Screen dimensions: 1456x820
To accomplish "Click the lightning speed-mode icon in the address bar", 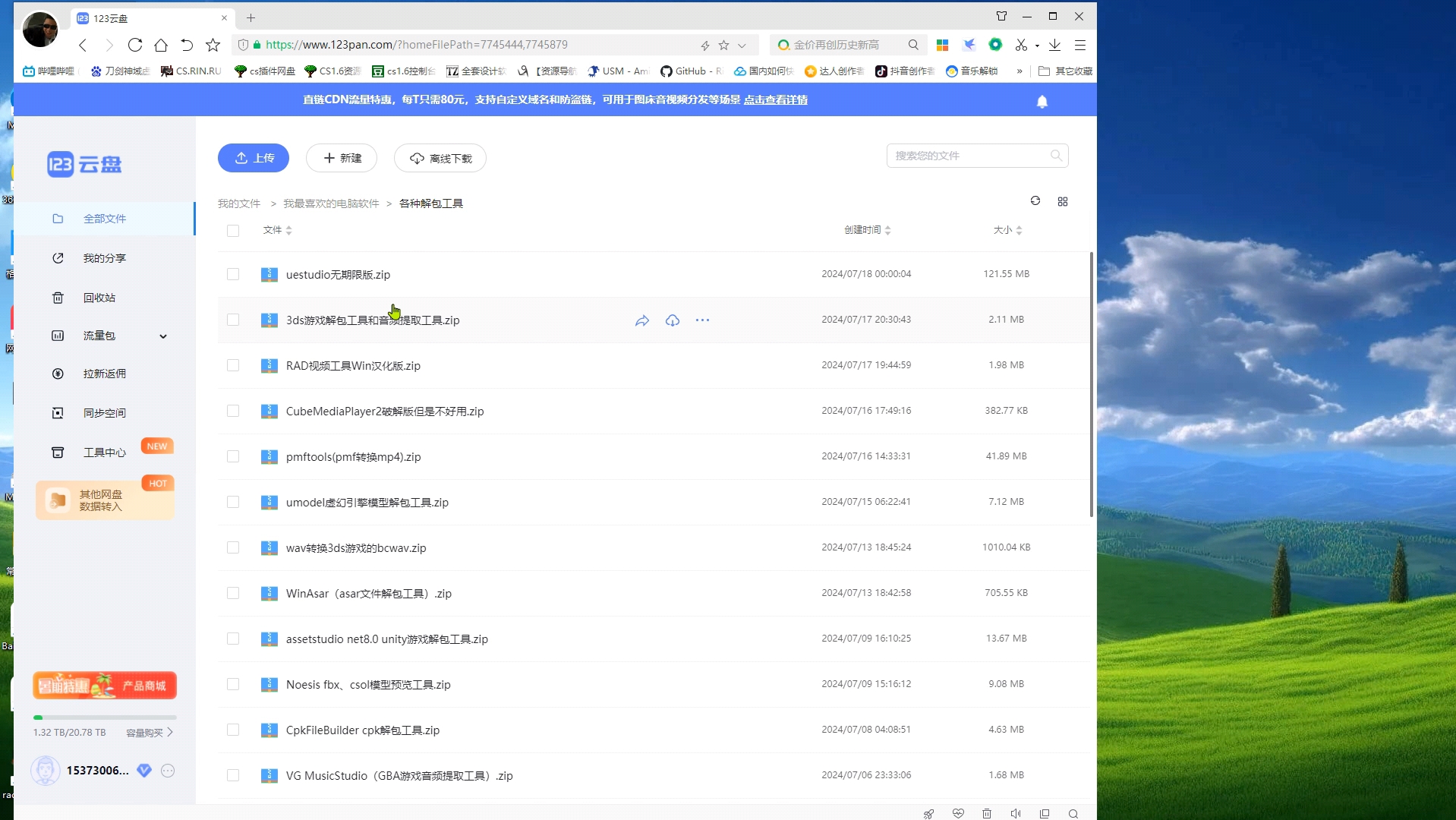I will click(x=704, y=46).
